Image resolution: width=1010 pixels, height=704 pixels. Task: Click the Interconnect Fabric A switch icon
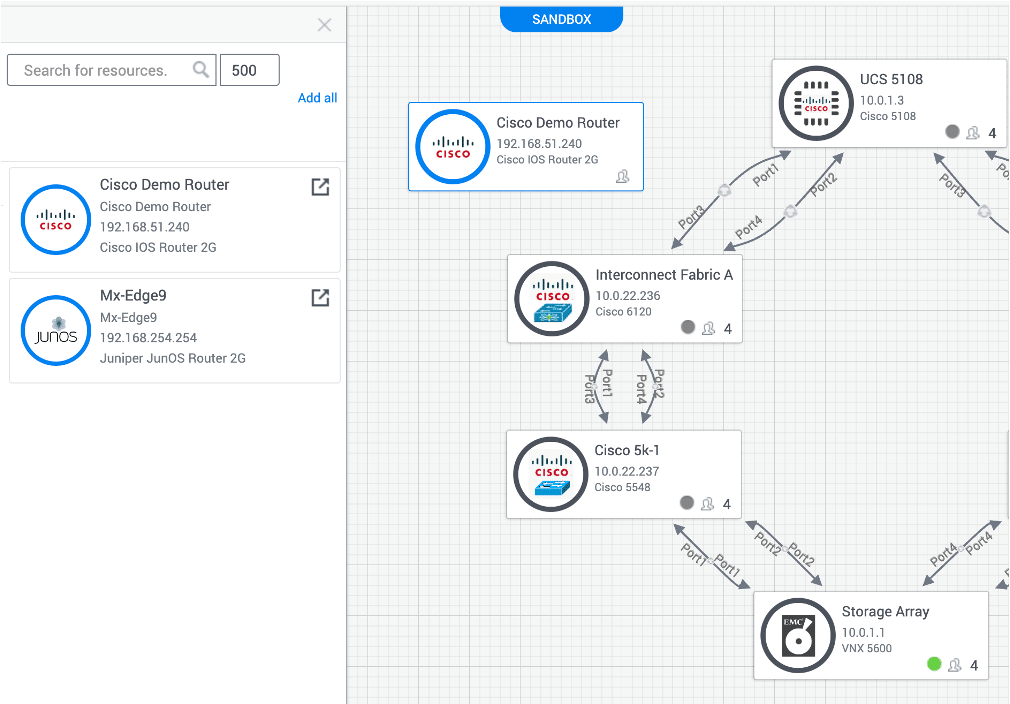pyautogui.click(x=552, y=299)
